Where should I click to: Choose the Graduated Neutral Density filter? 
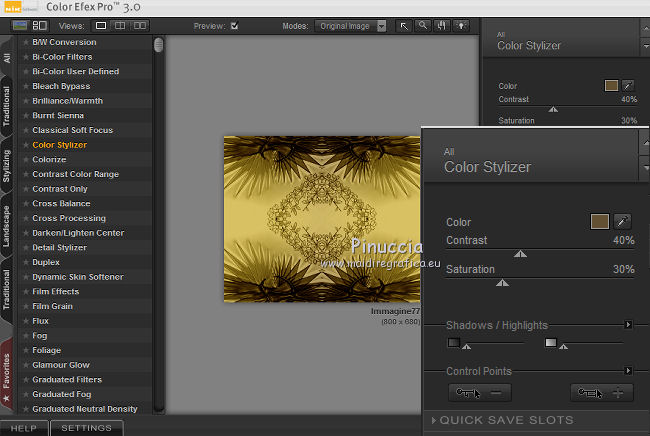click(85, 409)
